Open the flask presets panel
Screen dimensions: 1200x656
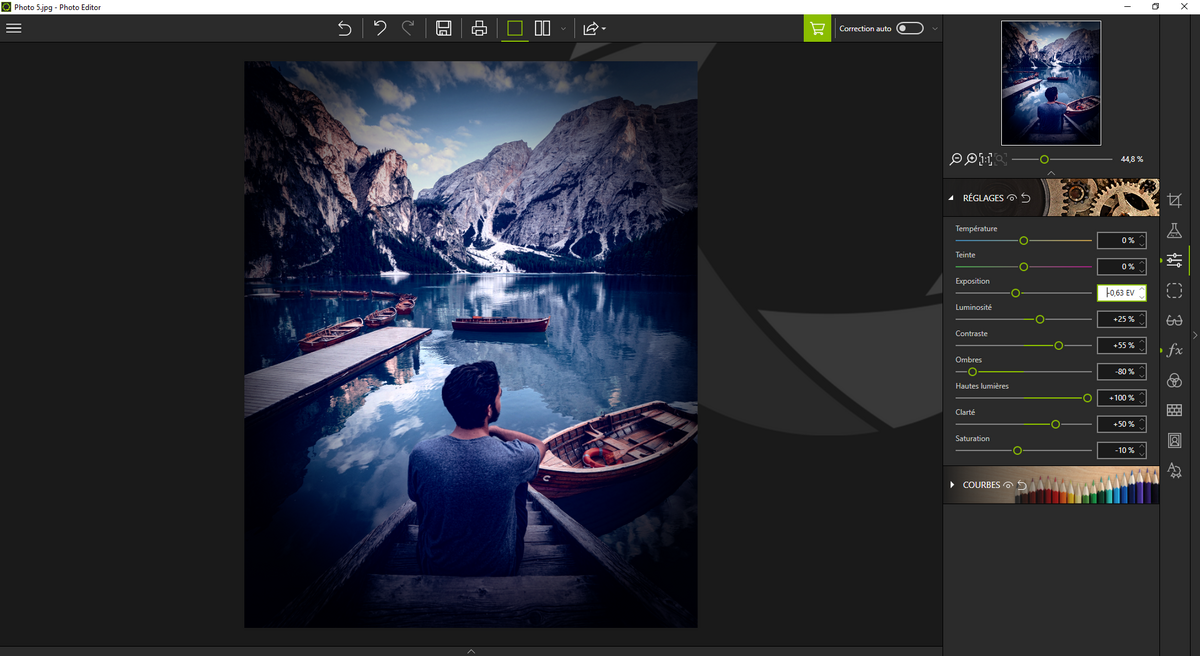[x=1174, y=230]
